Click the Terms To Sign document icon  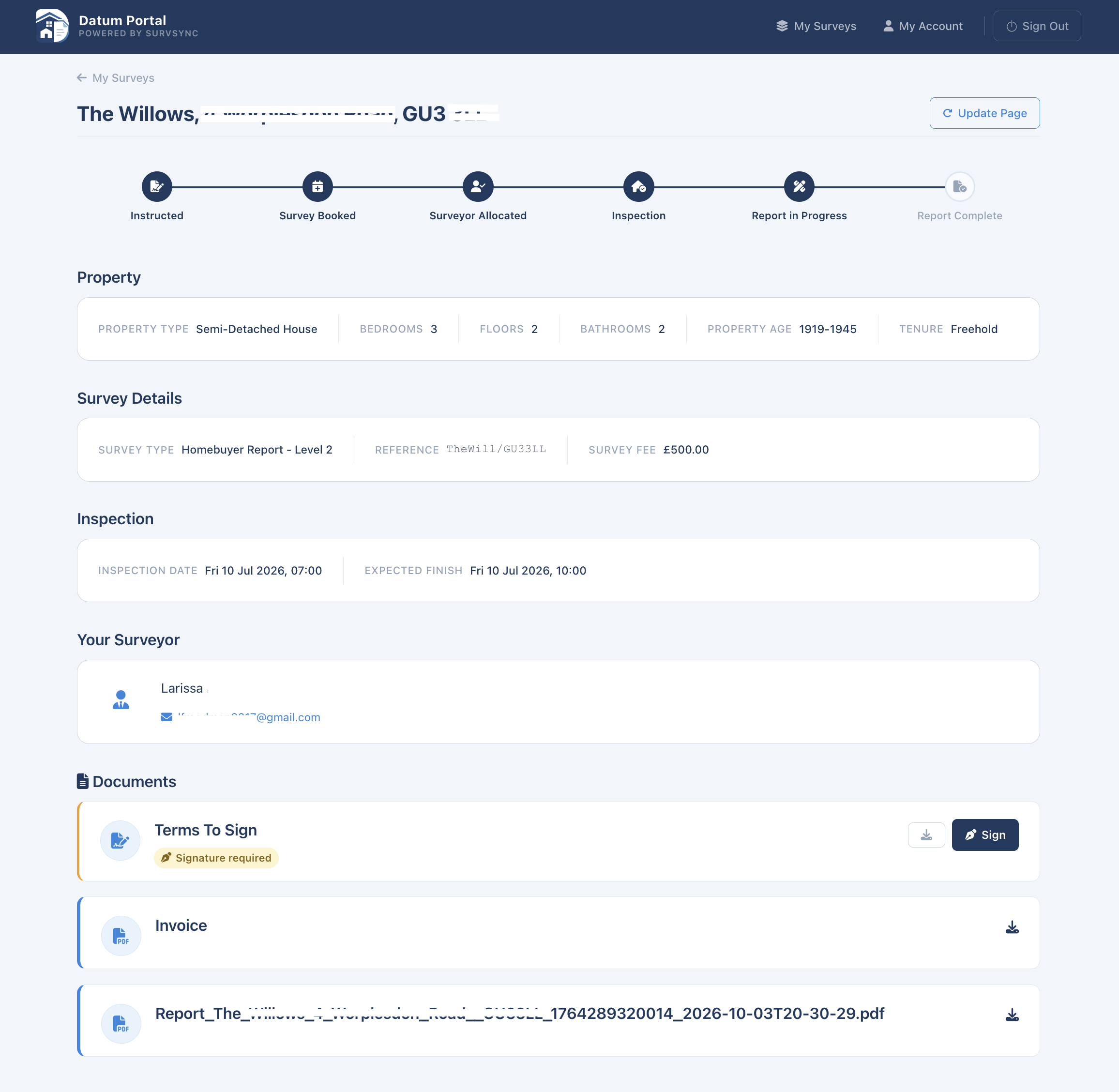(120, 840)
